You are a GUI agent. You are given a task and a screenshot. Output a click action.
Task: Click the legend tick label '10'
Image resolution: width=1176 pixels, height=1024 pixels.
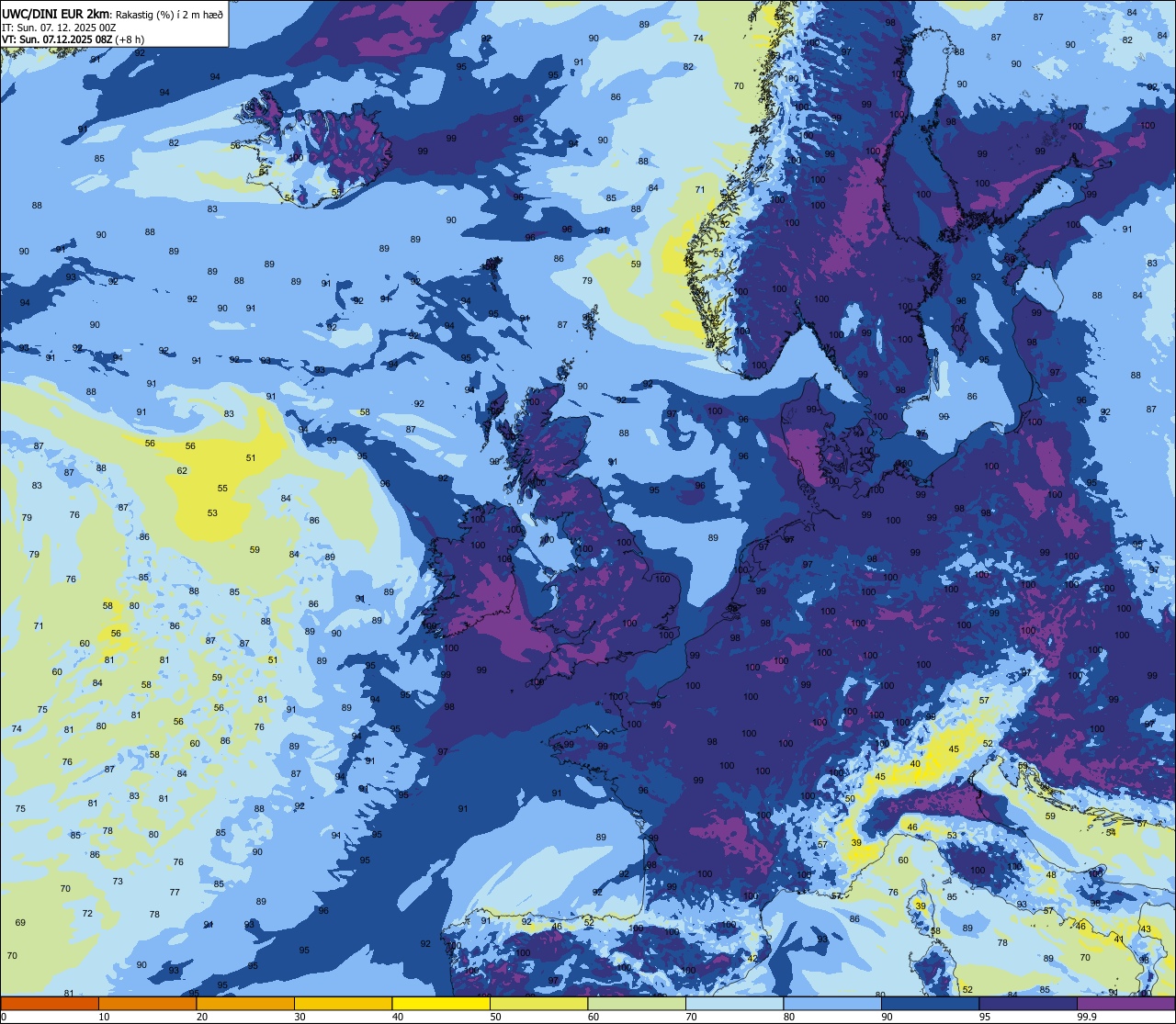pyautogui.click(x=104, y=1017)
